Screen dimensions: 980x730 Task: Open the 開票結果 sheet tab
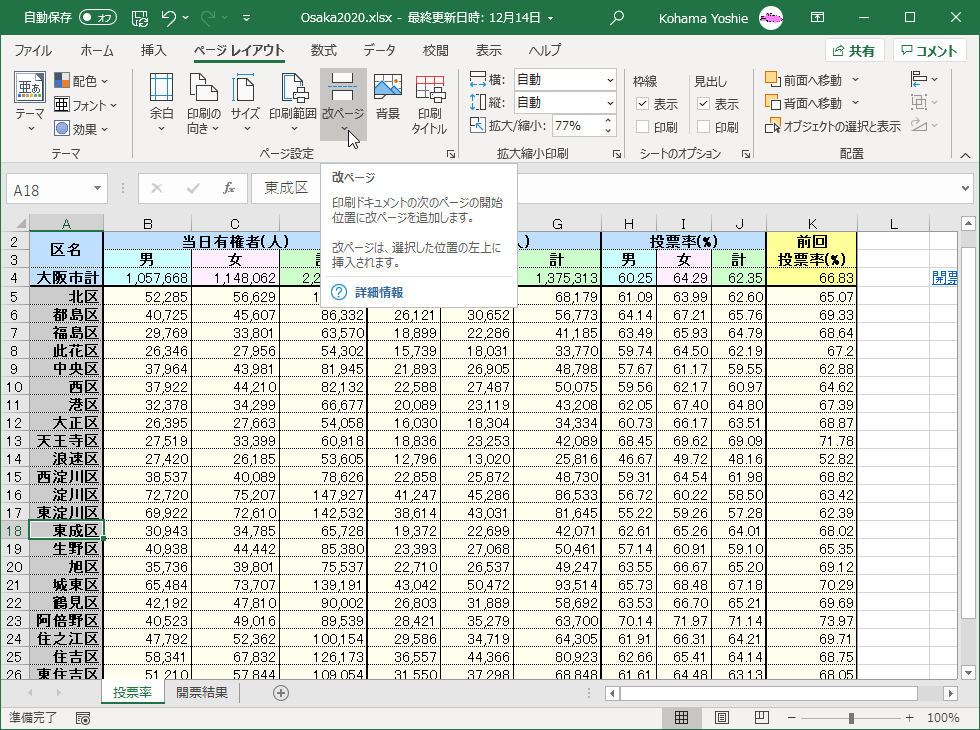[x=202, y=692]
